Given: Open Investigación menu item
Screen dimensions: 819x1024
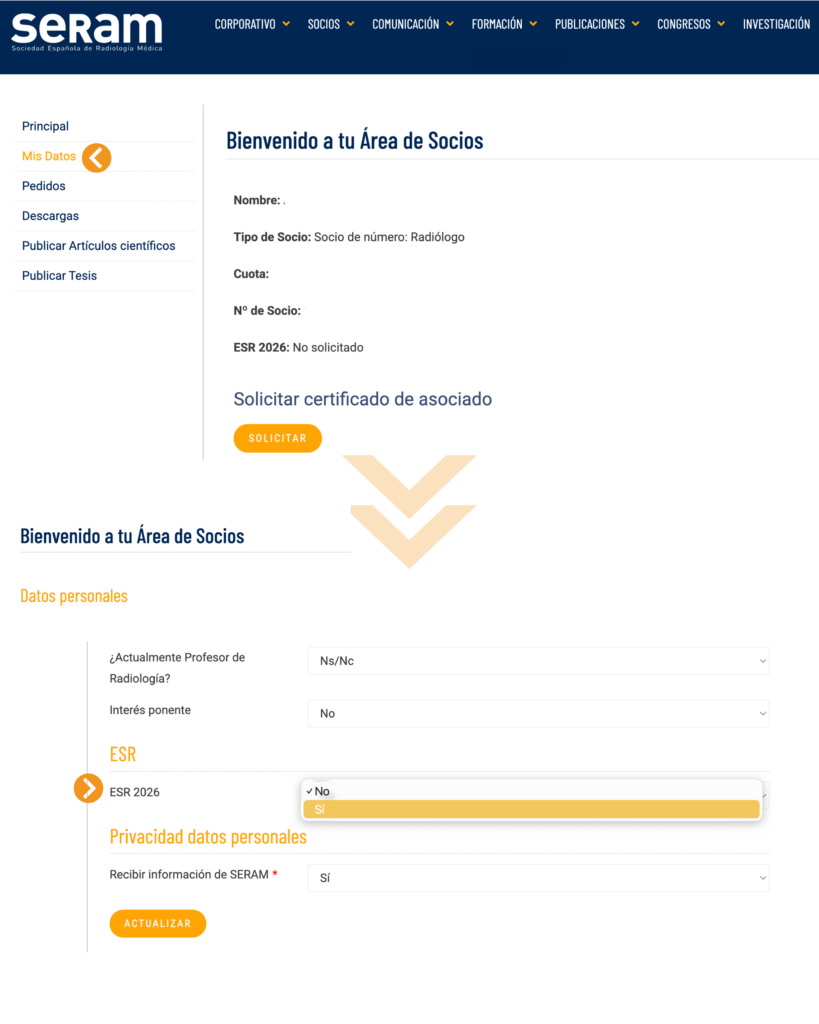Looking at the screenshot, I should tap(776, 24).
